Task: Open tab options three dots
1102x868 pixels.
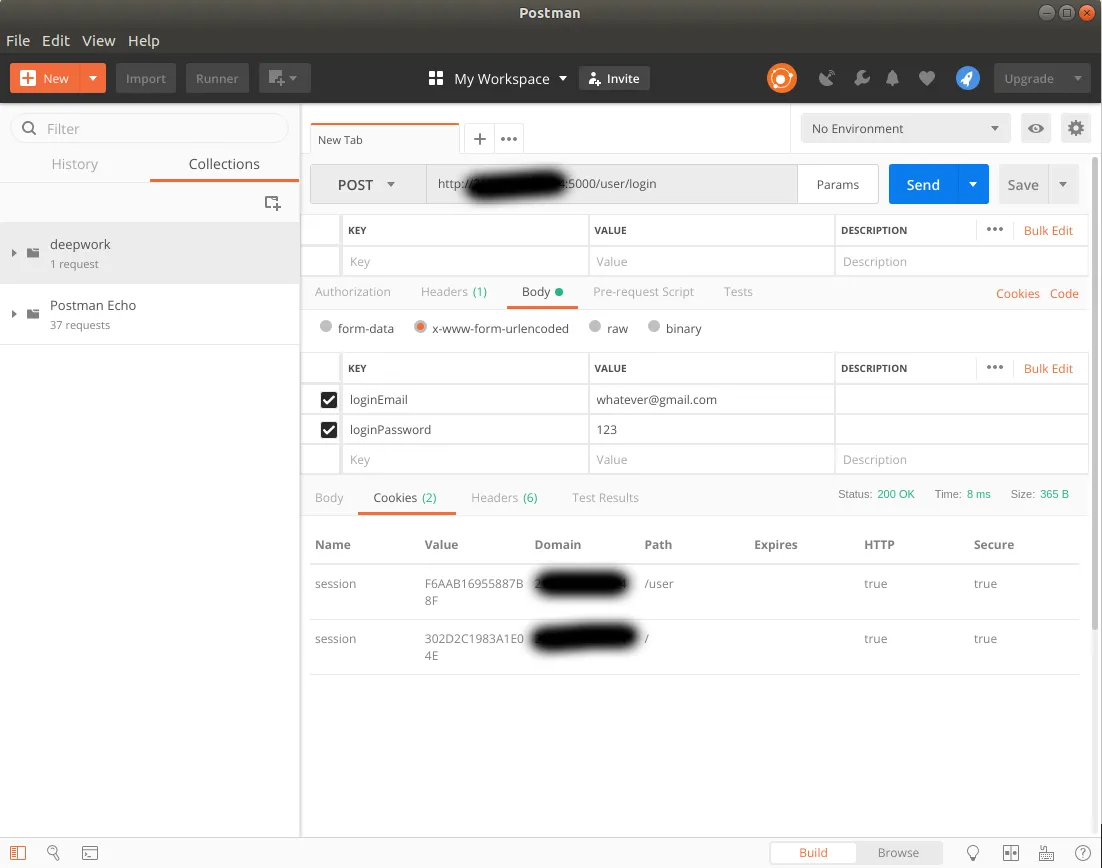Action: (509, 139)
